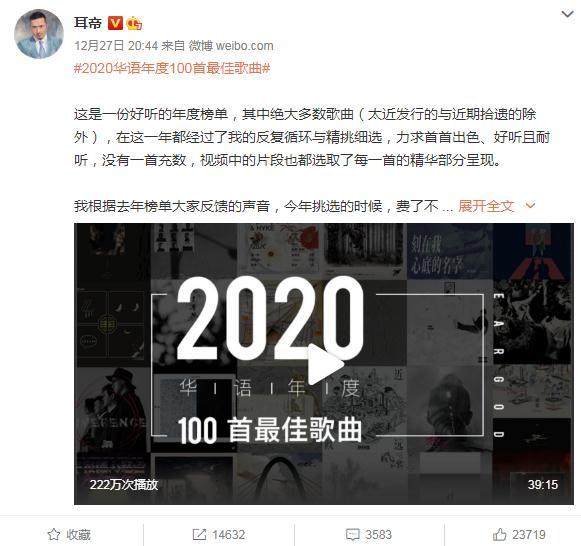The height and width of the screenshot is (546, 581).
Task: Open hashtag #2020华语年度100首最佳歌曲#
Action: click(172, 68)
